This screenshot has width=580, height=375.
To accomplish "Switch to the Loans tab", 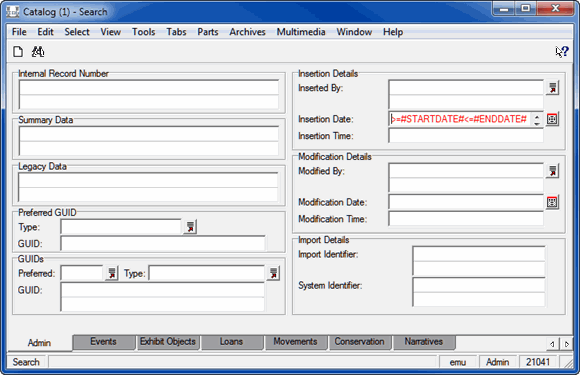I will (232, 342).
